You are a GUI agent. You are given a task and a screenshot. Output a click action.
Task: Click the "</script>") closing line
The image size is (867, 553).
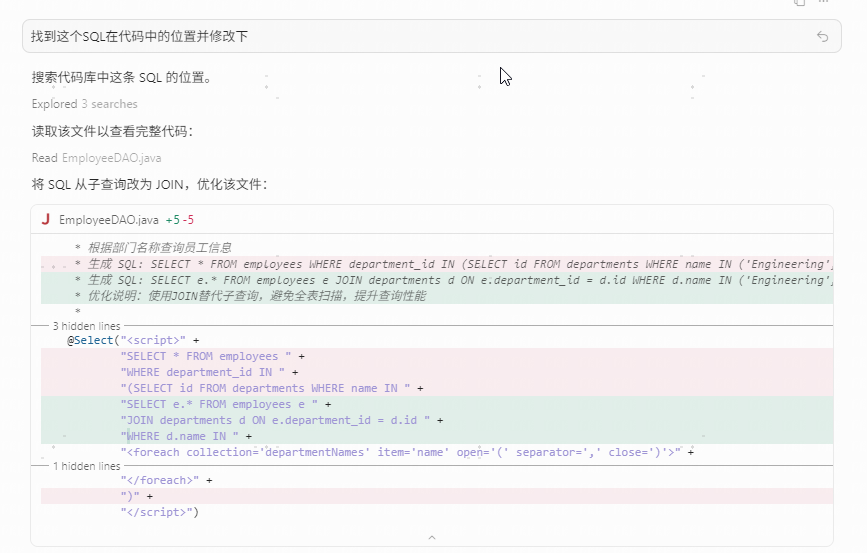tap(160, 512)
